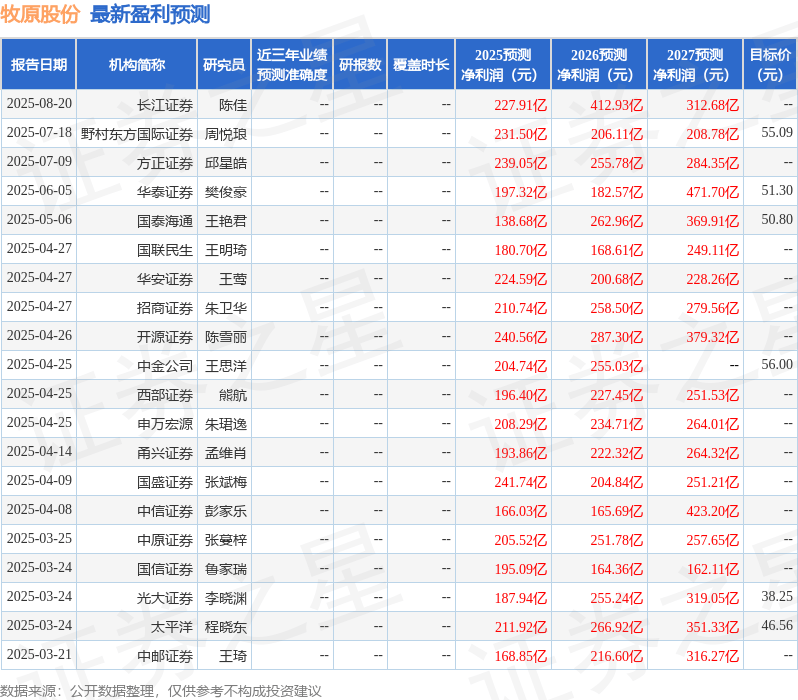Click the date 2025-08-20

click(x=39, y=103)
